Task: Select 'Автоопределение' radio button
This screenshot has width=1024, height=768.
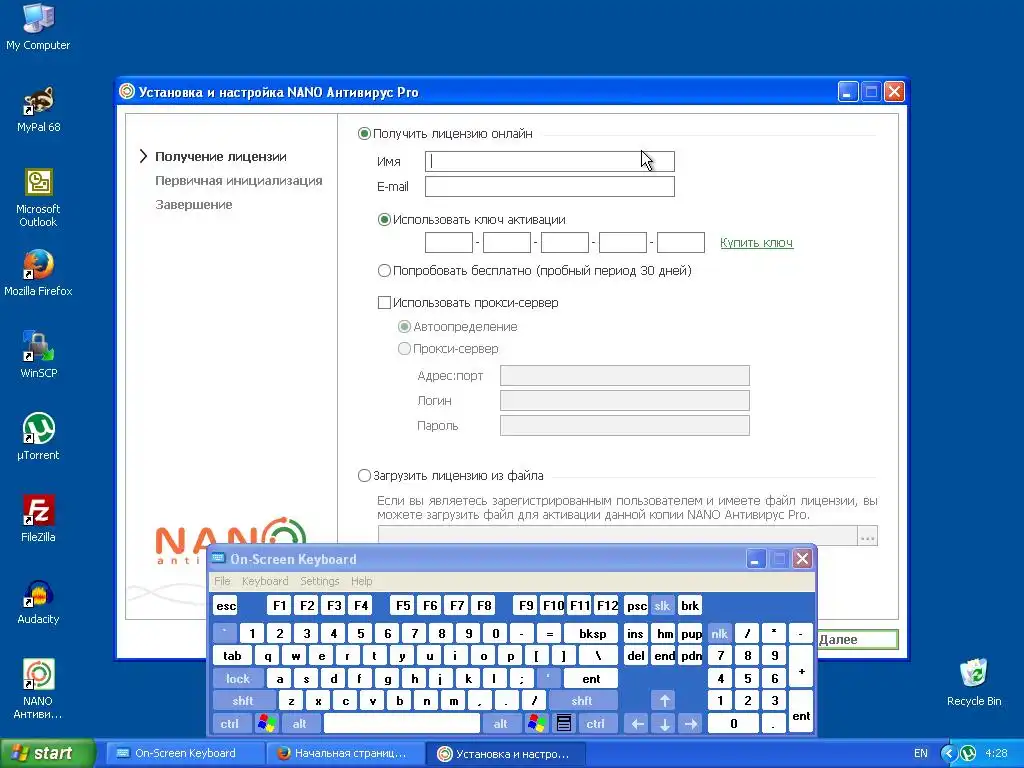Action: (405, 327)
